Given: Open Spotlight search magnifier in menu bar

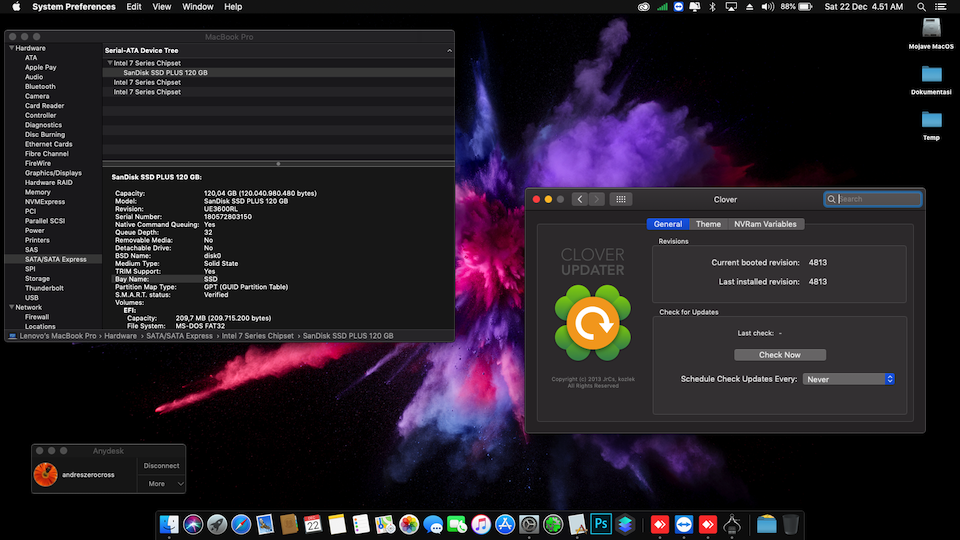Looking at the screenshot, I should coord(921,7).
